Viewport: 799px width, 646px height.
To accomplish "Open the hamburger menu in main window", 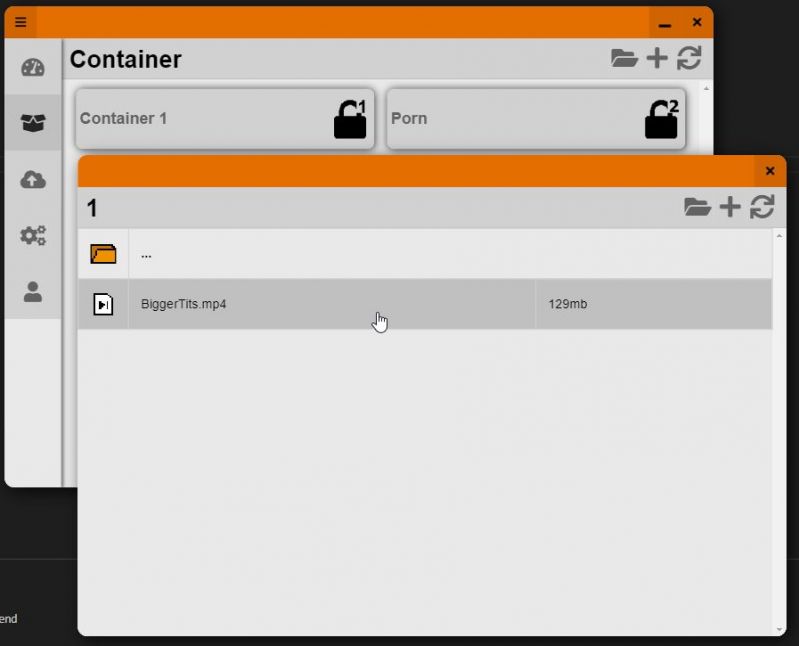I will [20, 22].
